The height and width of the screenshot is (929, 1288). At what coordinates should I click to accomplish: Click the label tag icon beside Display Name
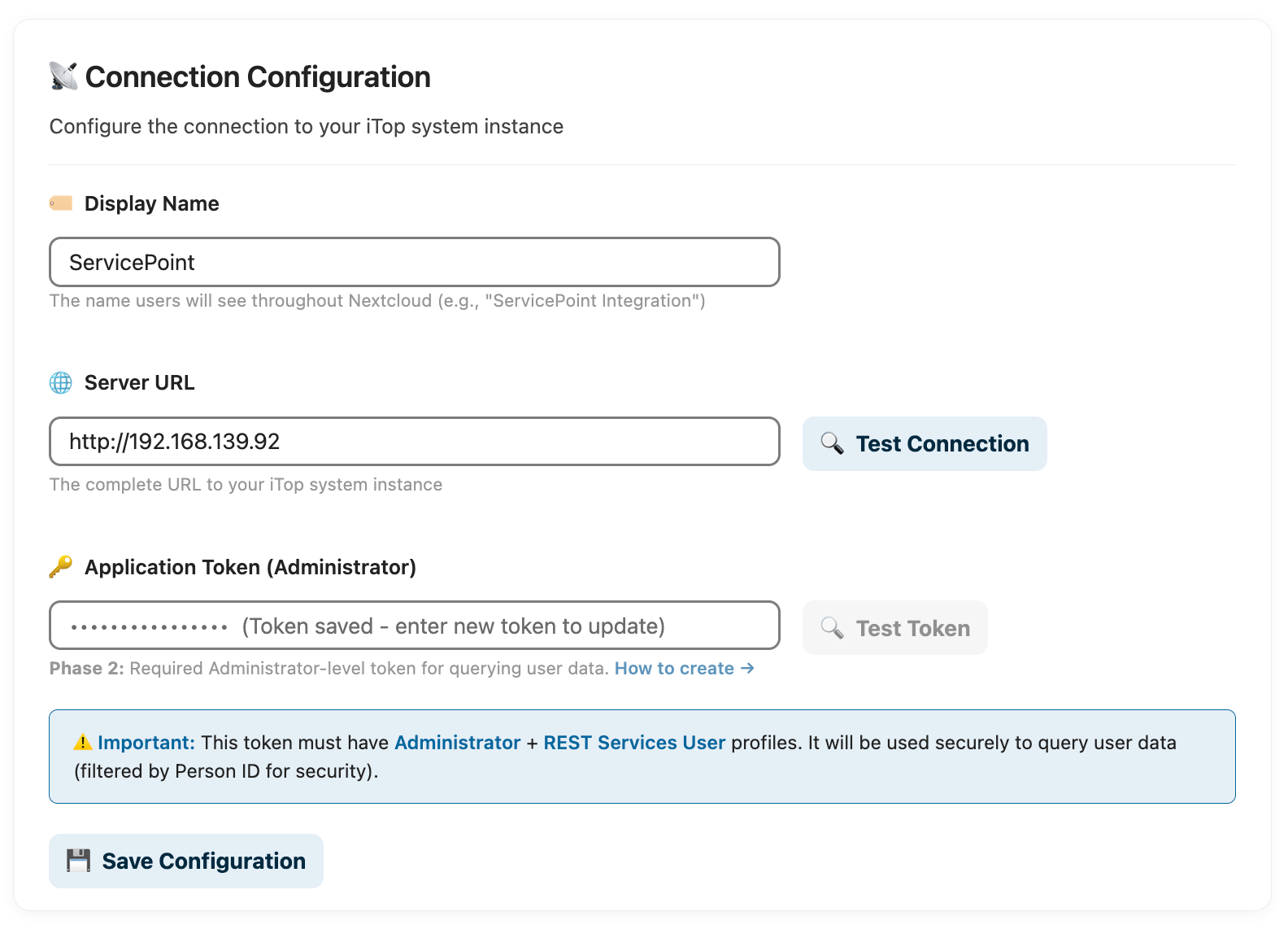61,203
